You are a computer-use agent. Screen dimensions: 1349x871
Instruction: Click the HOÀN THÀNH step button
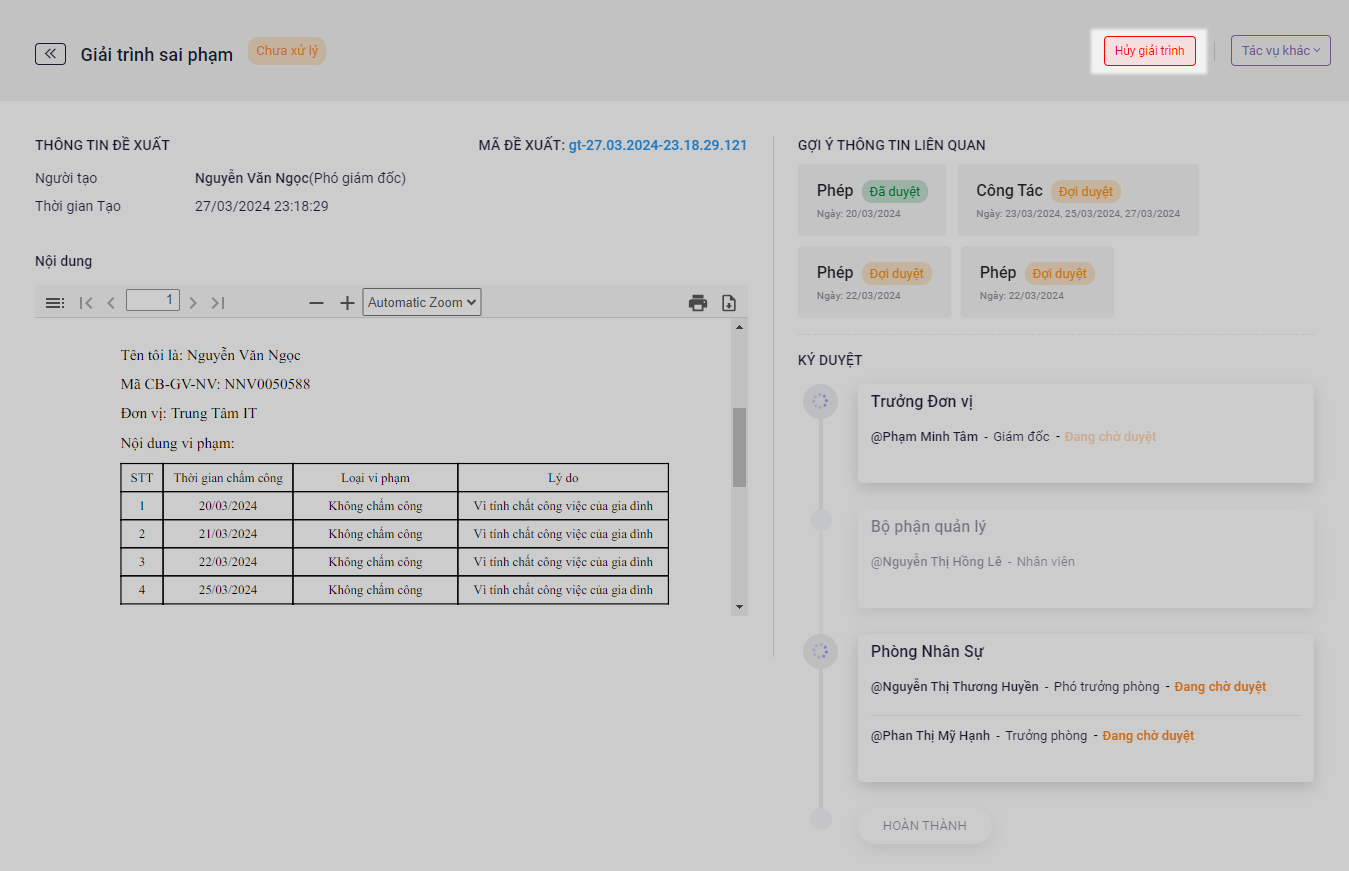click(924, 826)
